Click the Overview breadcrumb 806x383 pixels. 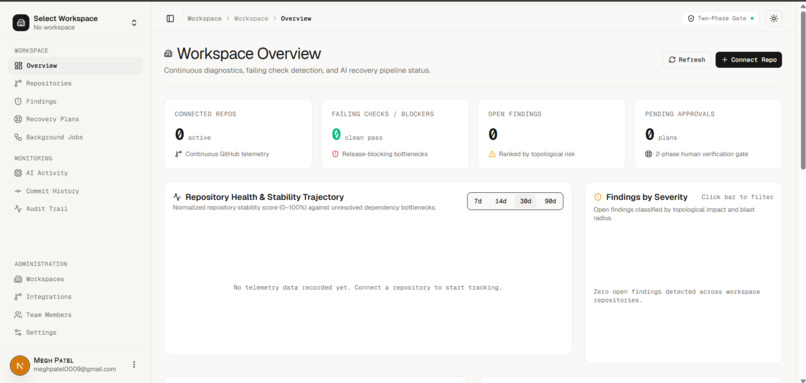point(296,19)
